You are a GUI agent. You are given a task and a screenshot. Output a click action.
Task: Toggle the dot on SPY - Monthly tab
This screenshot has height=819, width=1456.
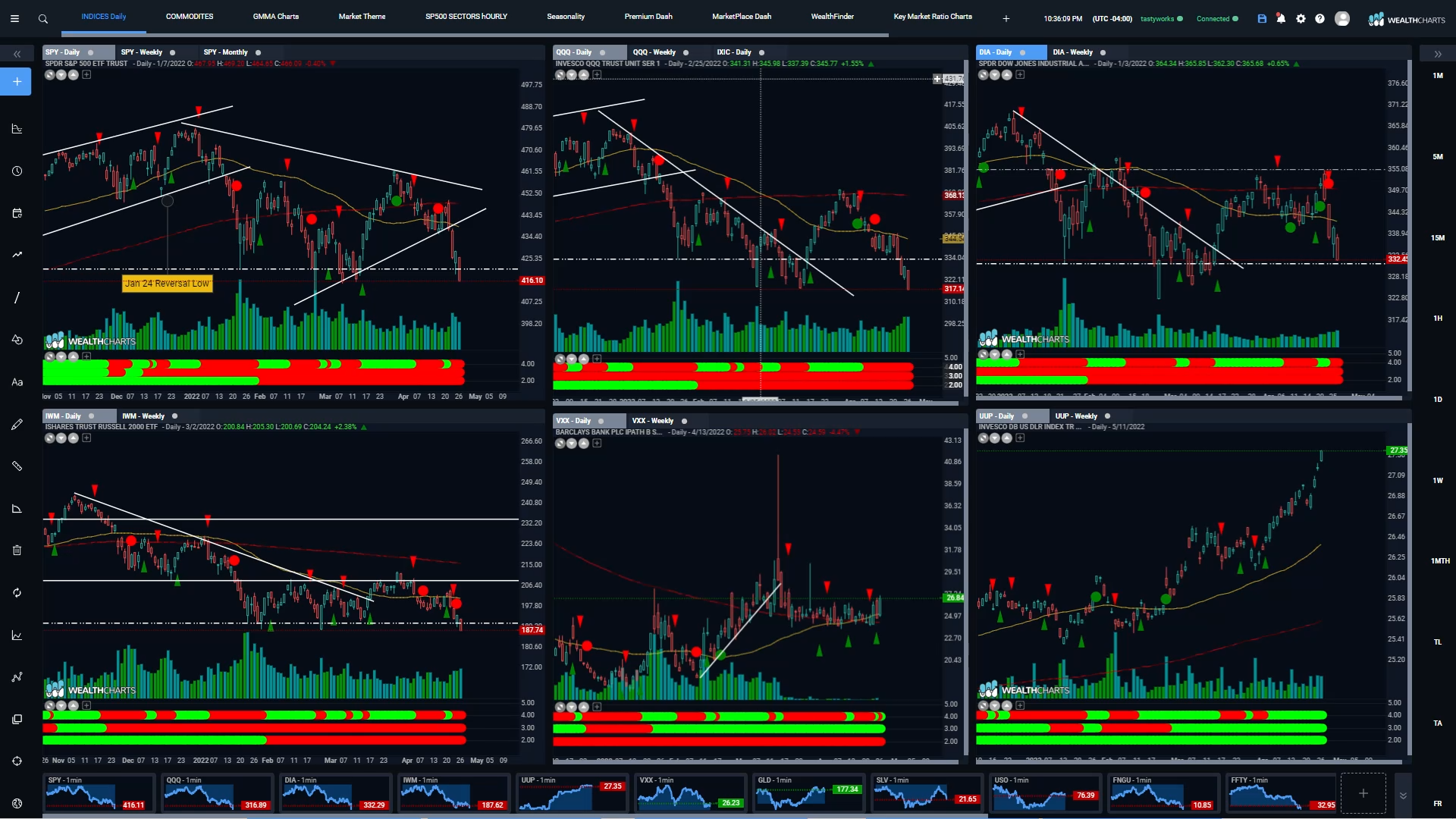(258, 52)
